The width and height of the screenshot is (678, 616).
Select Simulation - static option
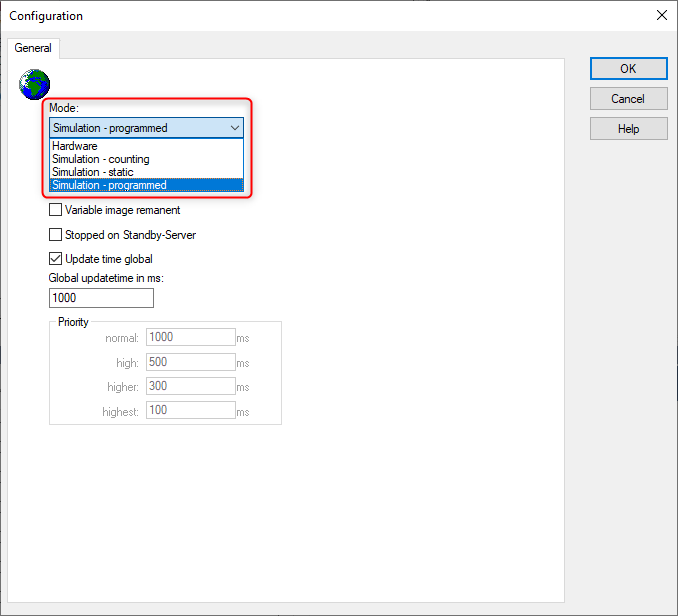[146, 172]
